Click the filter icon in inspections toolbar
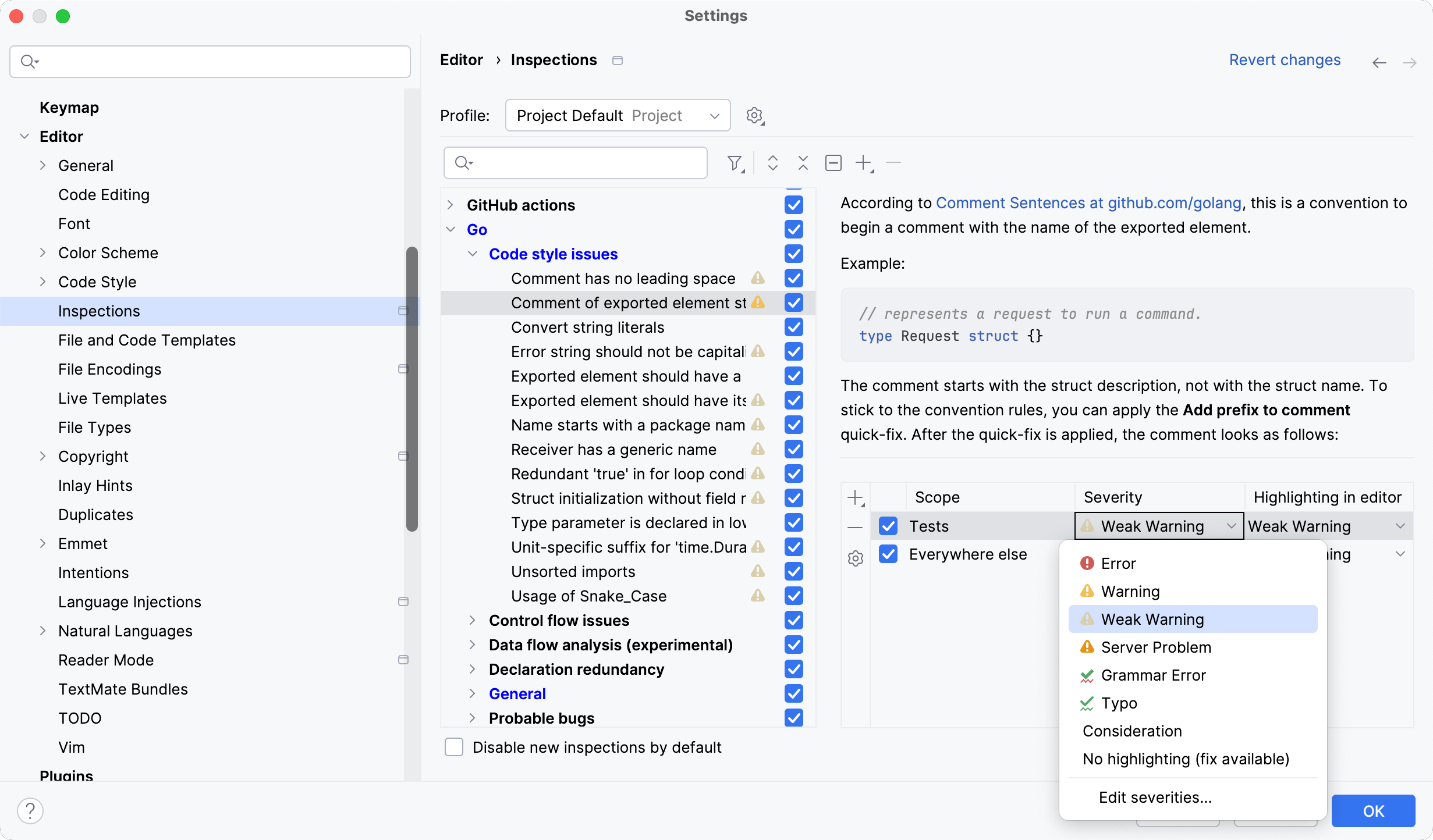Screen dimensions: 1433x840 click(x=738, y=162)
